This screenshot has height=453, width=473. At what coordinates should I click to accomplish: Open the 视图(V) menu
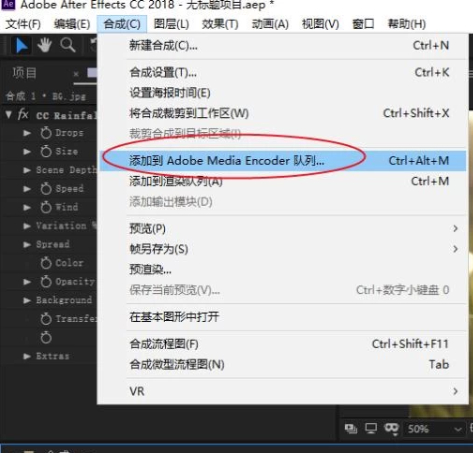coord(320,24)
